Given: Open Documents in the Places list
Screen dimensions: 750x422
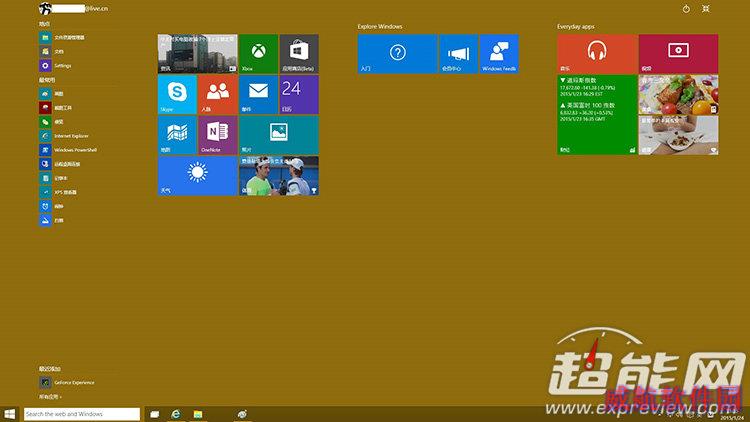Looking at the screenshot, I should [52, 51].
